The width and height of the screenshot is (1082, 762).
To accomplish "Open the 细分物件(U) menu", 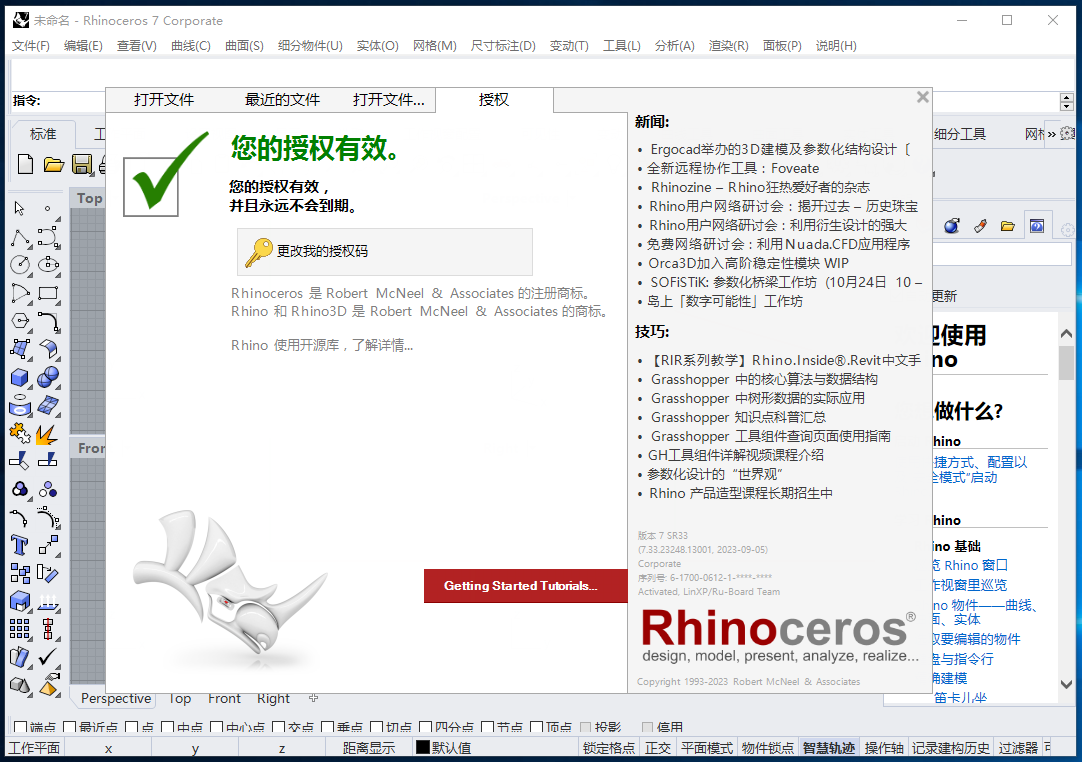I will click(310, 46).
